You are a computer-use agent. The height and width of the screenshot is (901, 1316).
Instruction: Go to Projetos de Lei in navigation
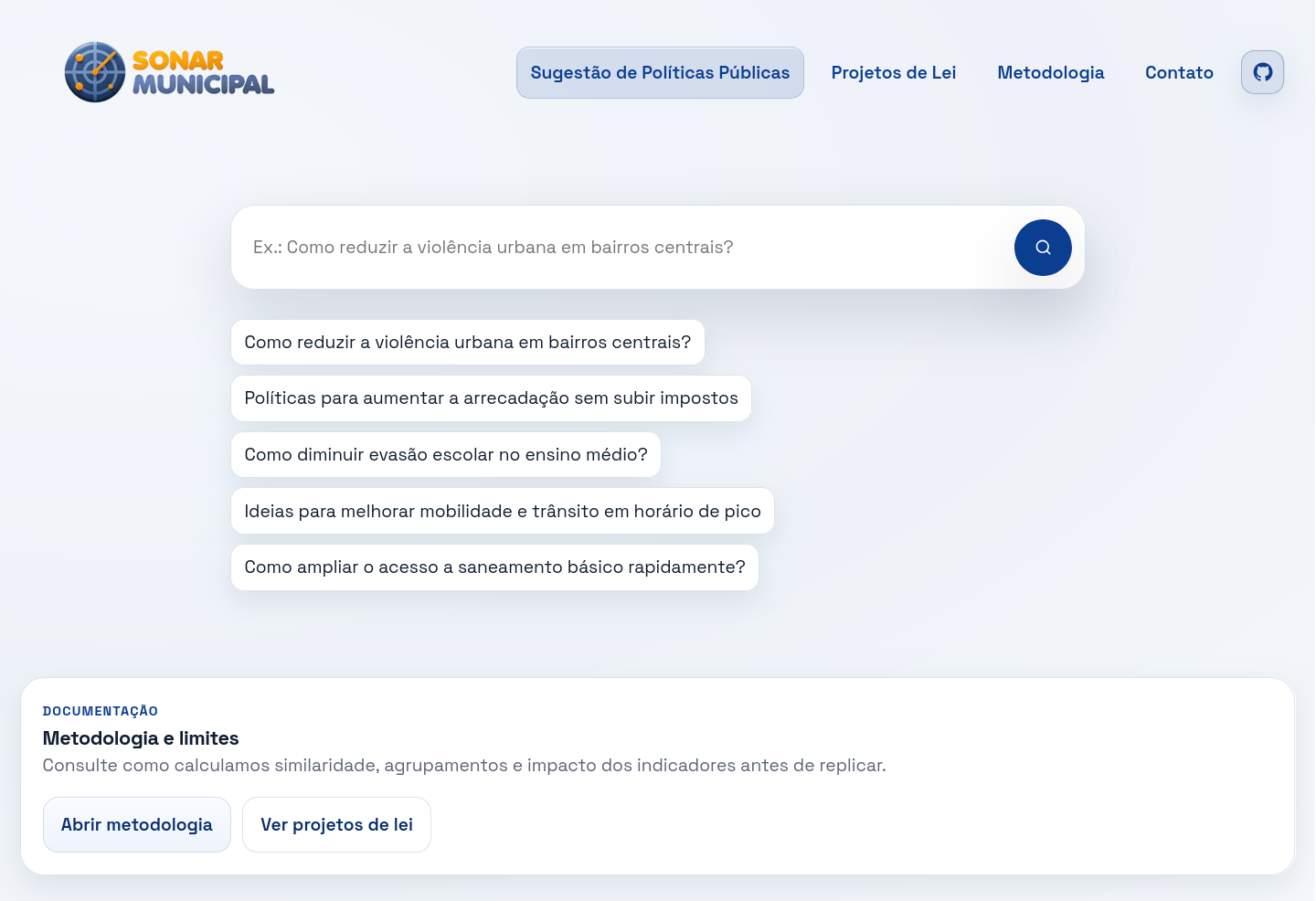pyautogui.click(x=893, y=73)
